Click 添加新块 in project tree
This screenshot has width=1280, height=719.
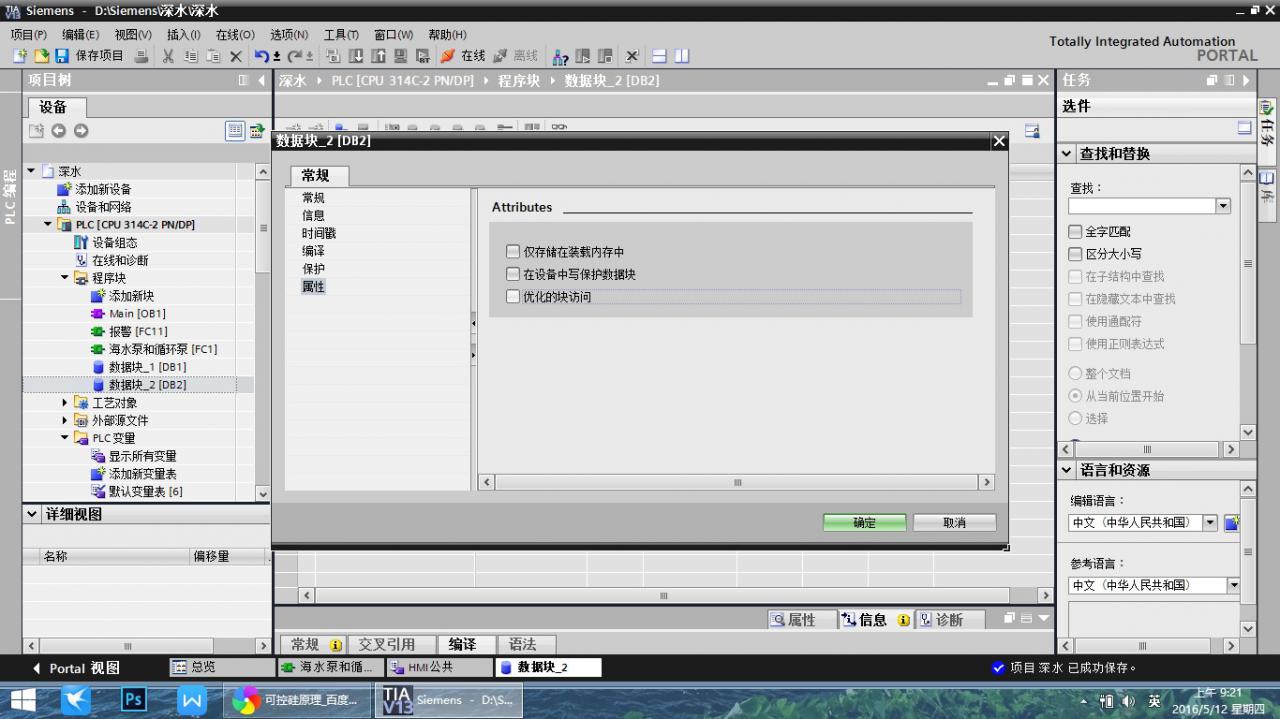click(x=131, y=296)
